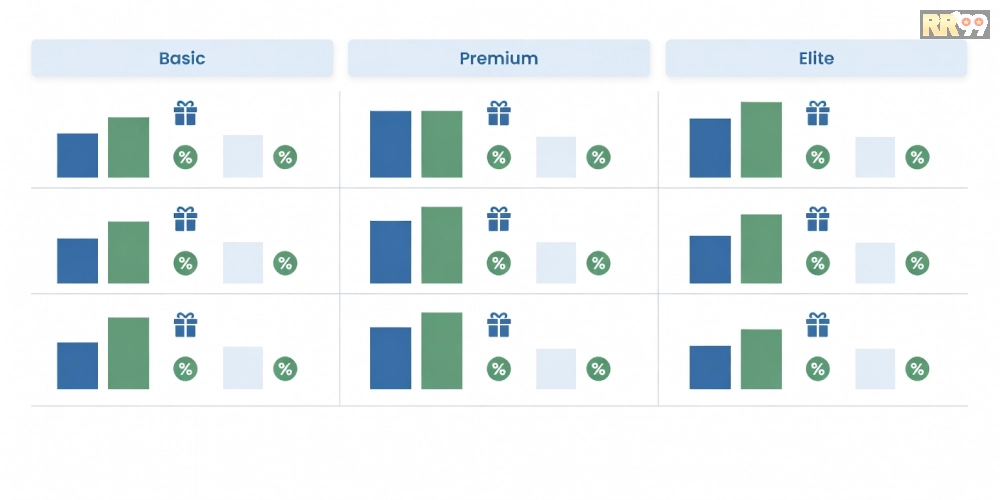
Task: Click the gift icon in Basic third row
Action: 186,325
